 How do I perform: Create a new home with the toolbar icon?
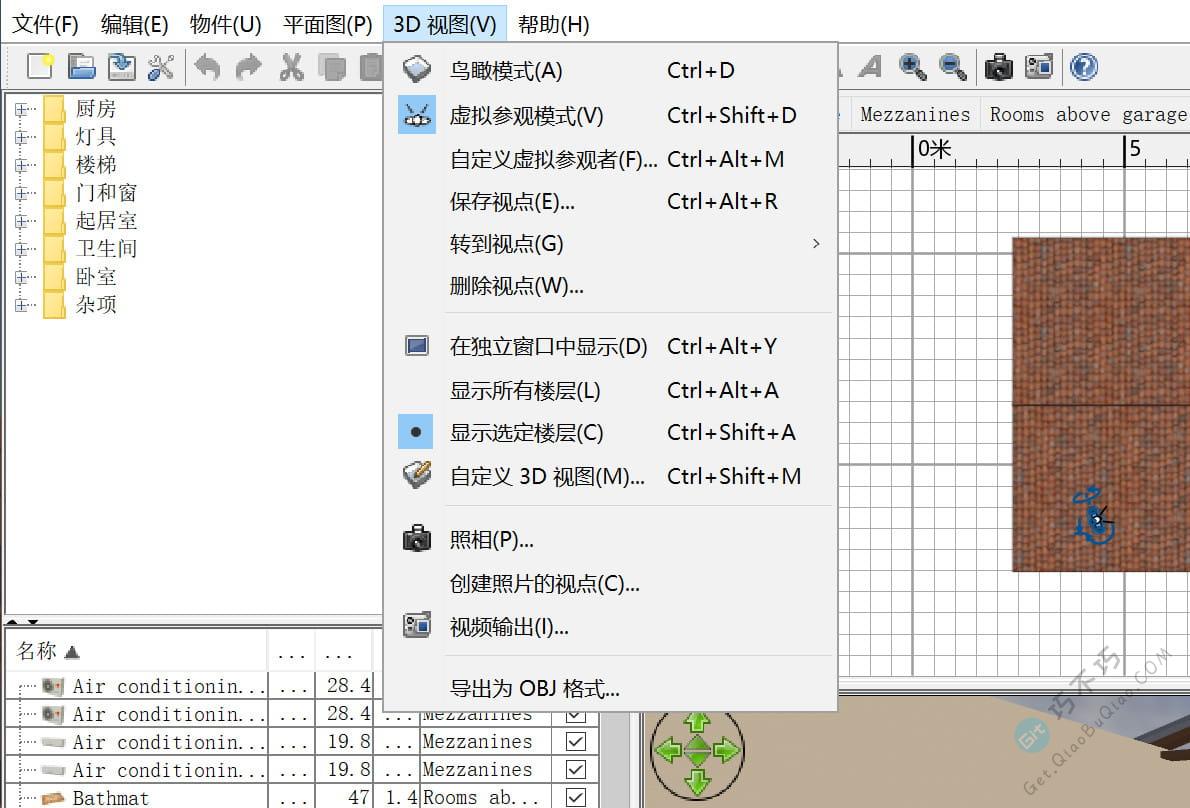[40, 67]
